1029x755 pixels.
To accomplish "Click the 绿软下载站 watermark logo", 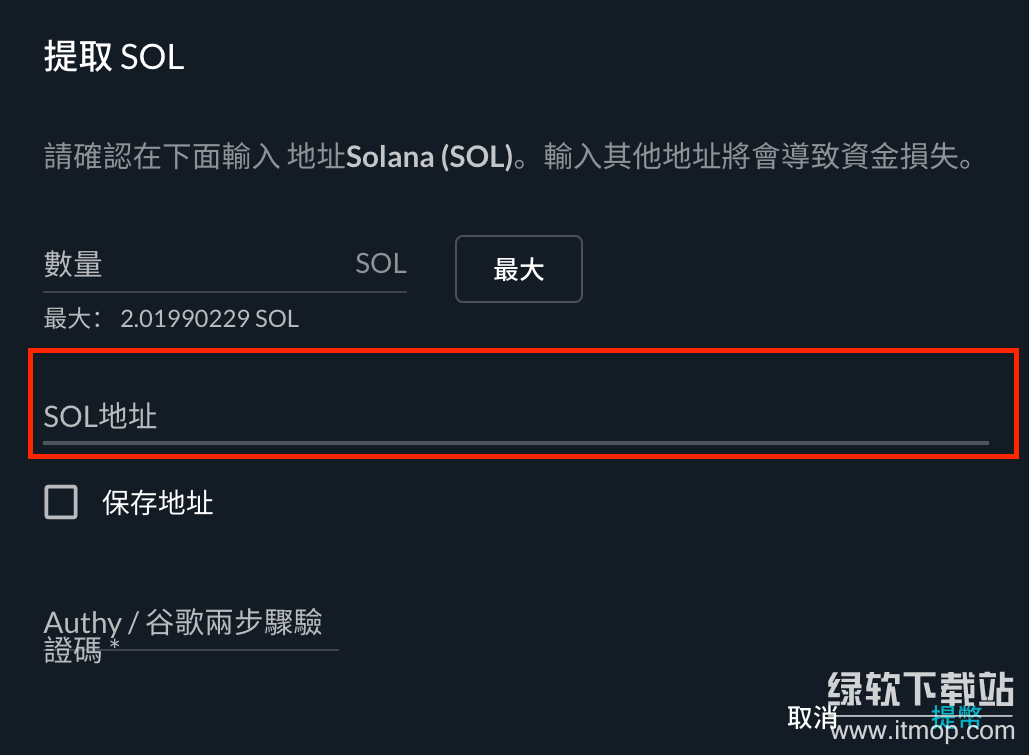I will [920, 688].
